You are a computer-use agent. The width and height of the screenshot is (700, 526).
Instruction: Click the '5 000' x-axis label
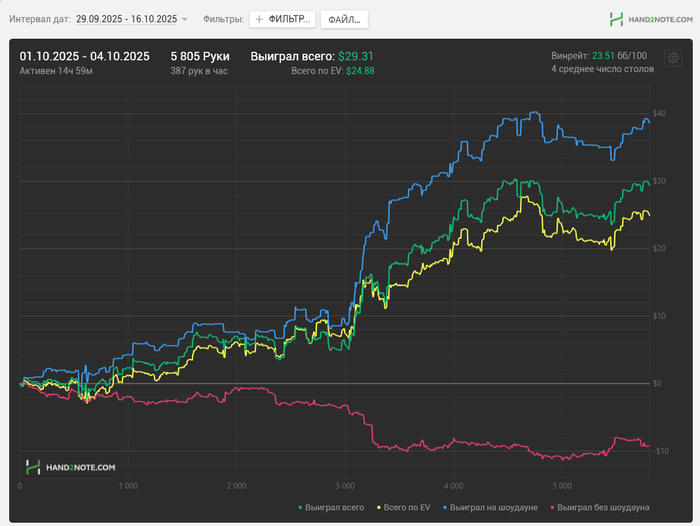point(562,486)
